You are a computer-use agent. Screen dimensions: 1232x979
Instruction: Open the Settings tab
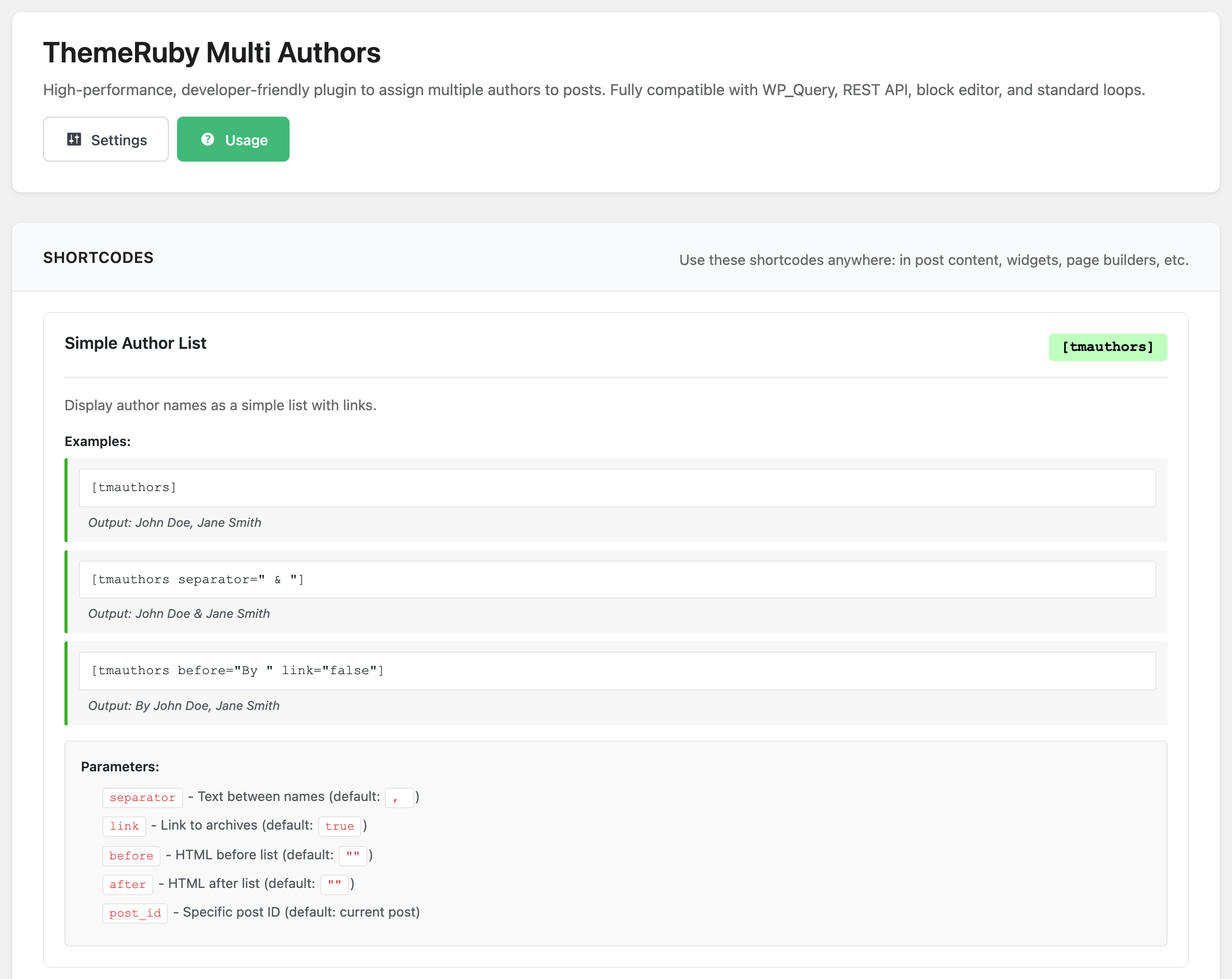(x=106, y=139)
